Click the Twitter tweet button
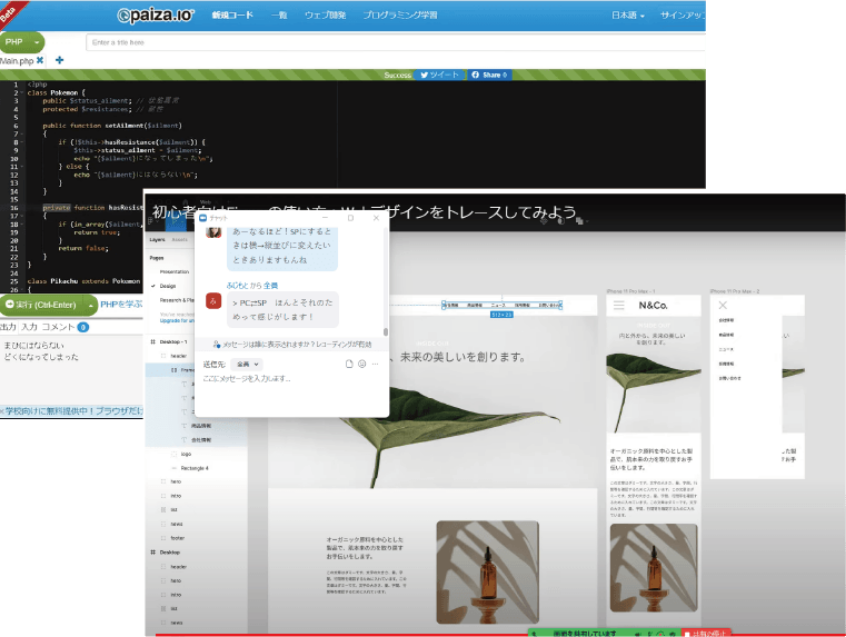Screen dimensions: 846x637 pyautogui.click(x=439, y=75)
